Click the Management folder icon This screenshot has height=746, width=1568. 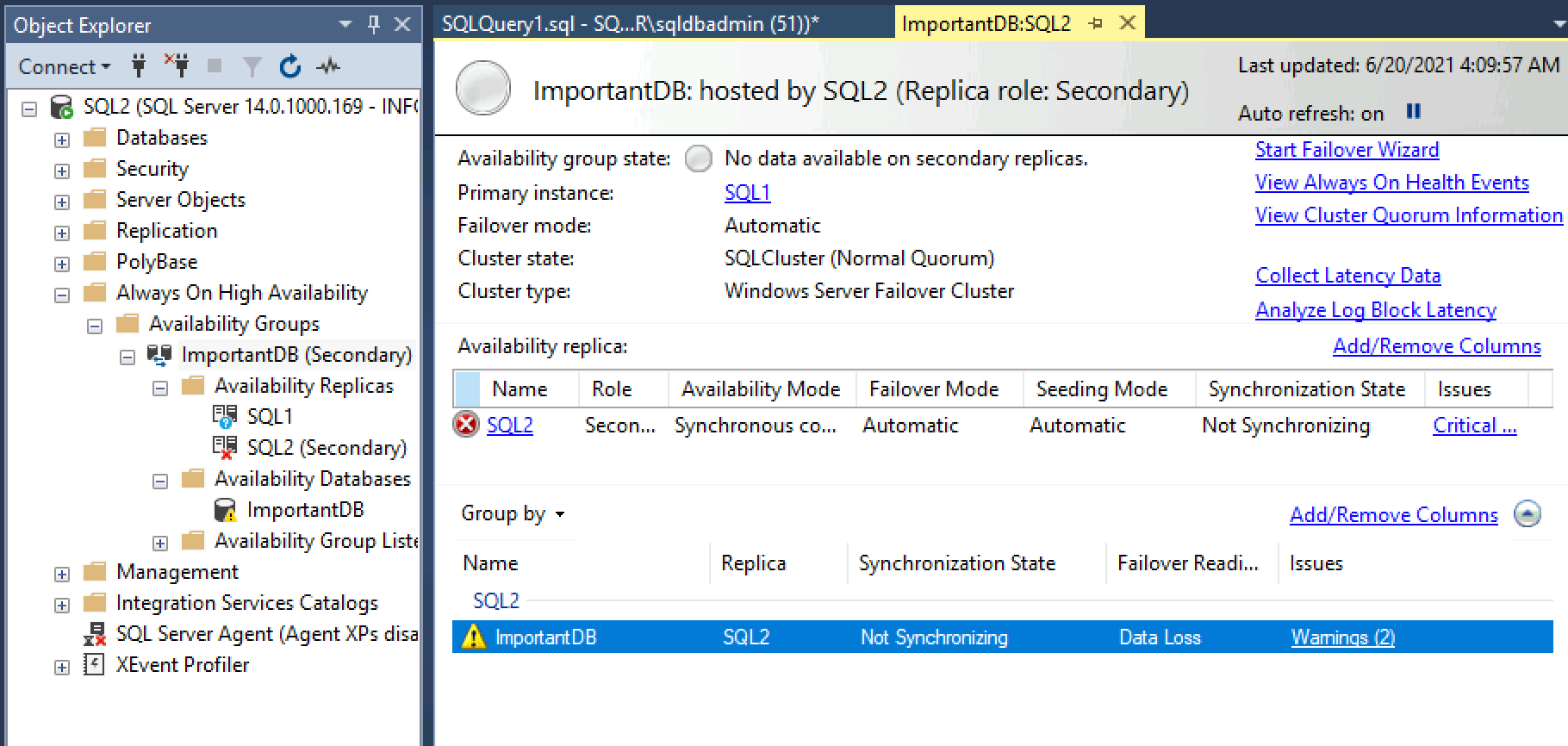click(95, 572)
